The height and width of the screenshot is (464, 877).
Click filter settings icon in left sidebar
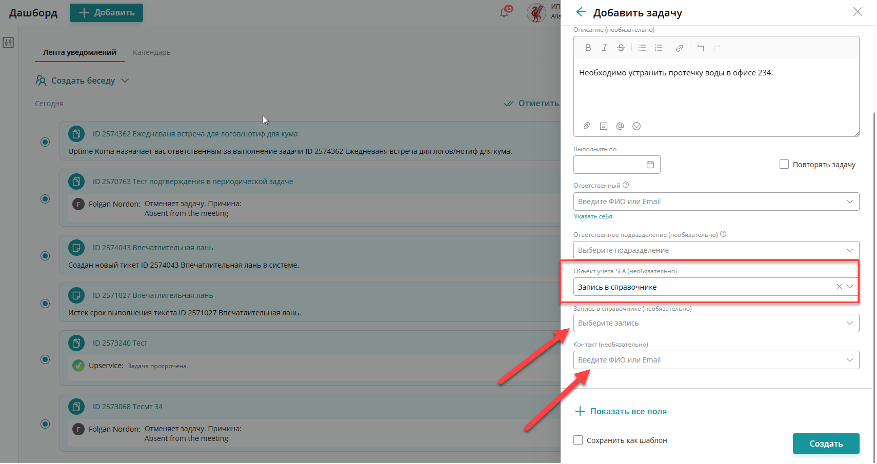(x=8, y=42)
